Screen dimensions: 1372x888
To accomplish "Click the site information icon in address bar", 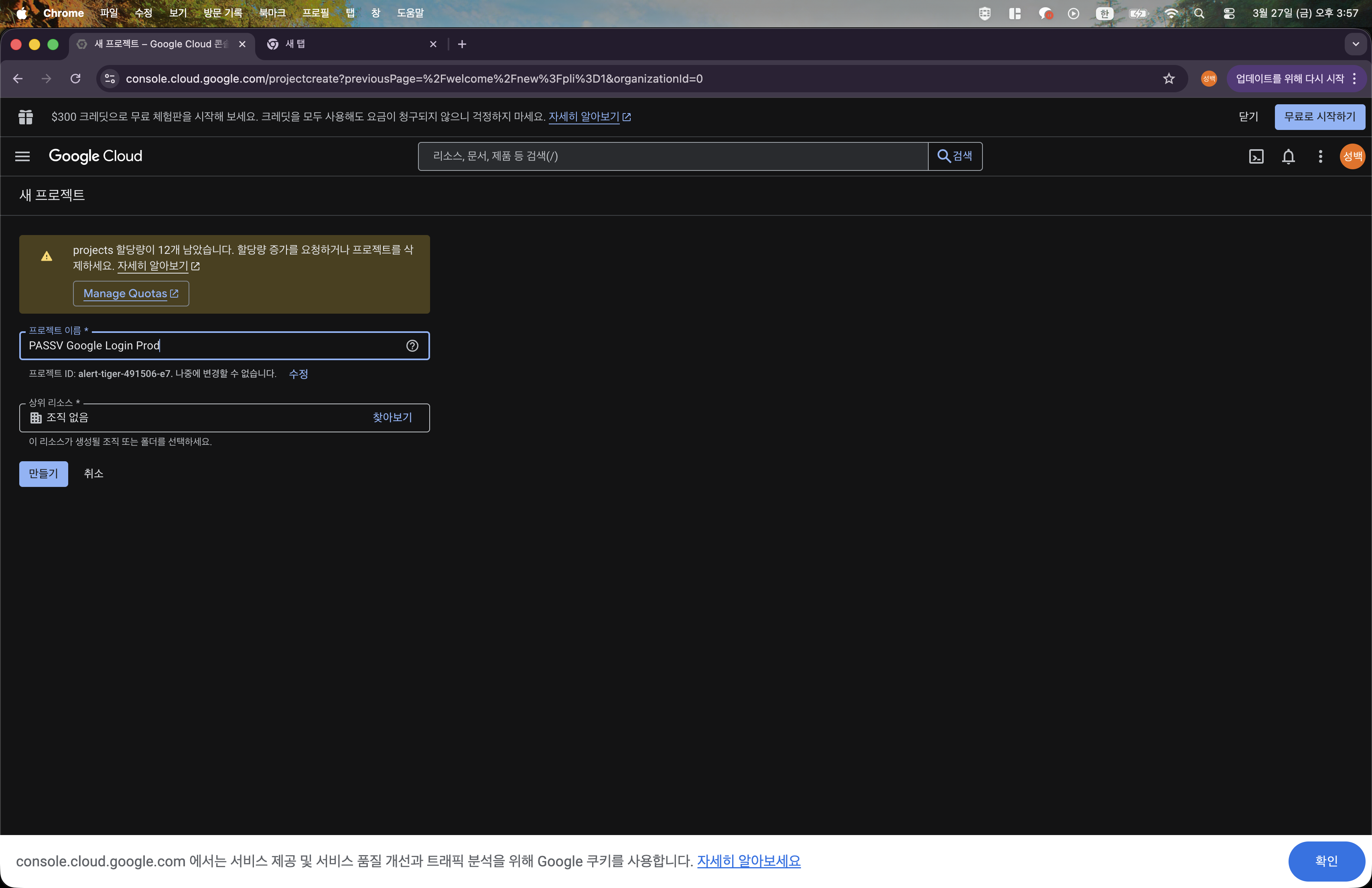I will point(109,79).
